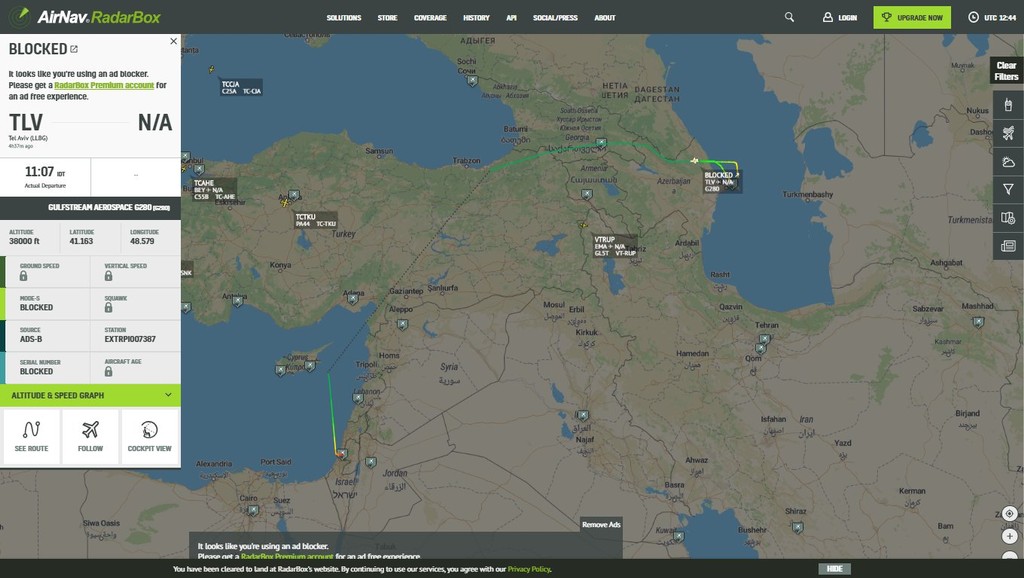Open the weather layer icon
Image resolution: width=1024 pixels, height=578 pixels.
(x=1008, y=161)
